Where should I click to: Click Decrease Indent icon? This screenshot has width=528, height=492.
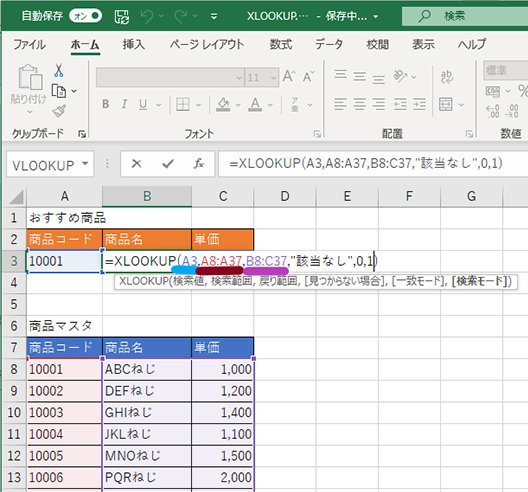400,104
